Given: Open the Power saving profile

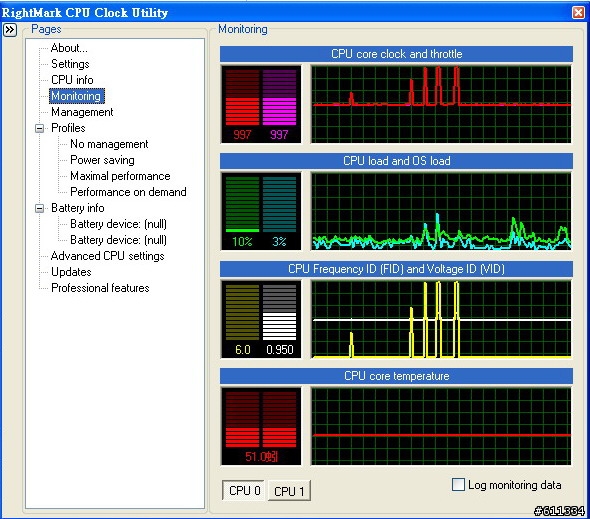Looking at the screenshot, I should point(102,160).
